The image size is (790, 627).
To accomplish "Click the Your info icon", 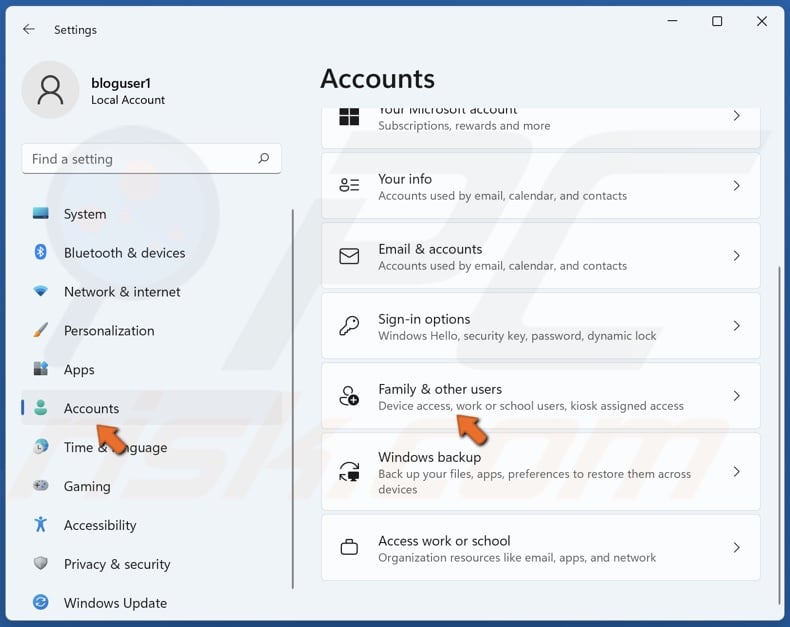I will pyautogui.click(x=349, y=185).
